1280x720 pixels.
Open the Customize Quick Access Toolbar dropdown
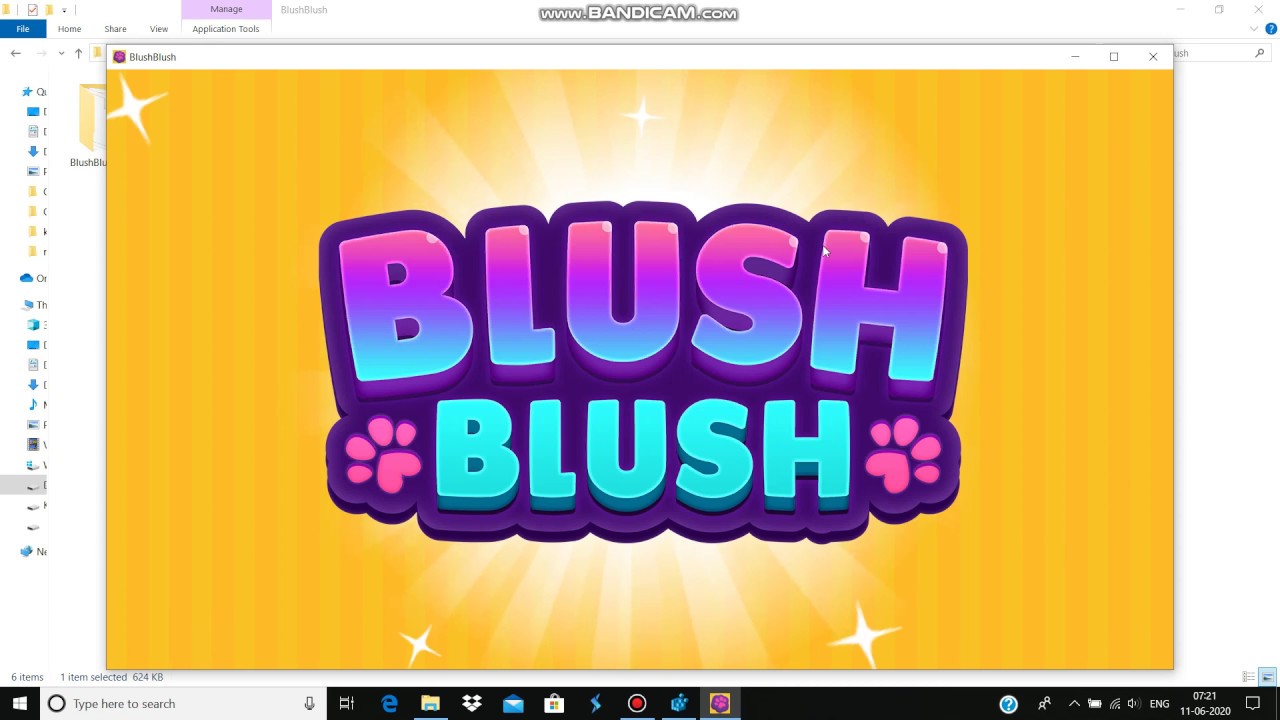coord(65,10)
